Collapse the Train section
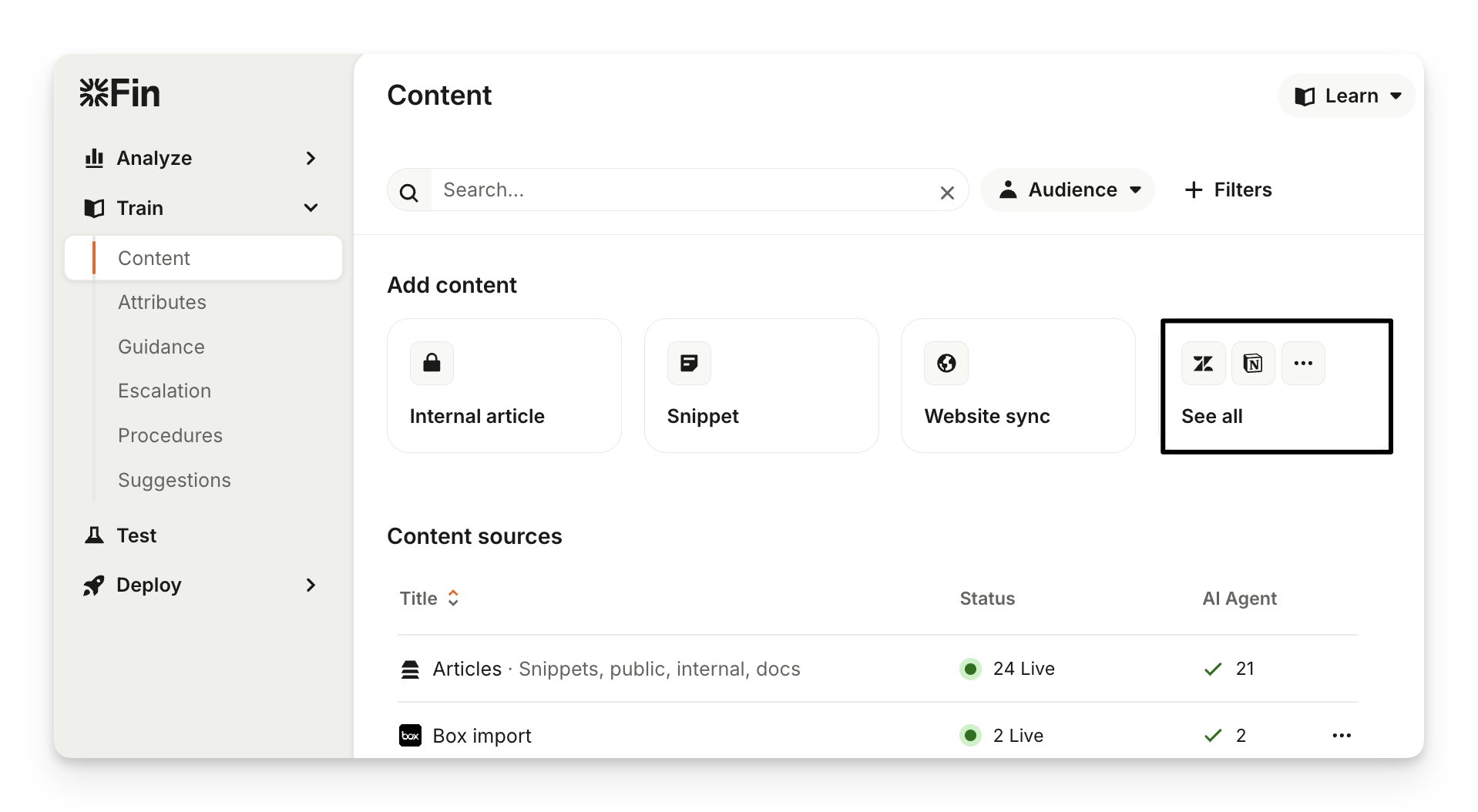Screen dimensions: 1478x812 pyautogui.click(x=311, y=208)
